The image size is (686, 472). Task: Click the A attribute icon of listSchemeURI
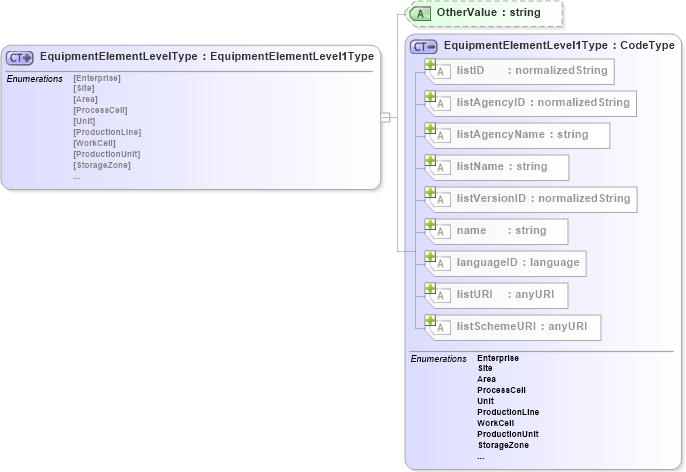point(441,328)
